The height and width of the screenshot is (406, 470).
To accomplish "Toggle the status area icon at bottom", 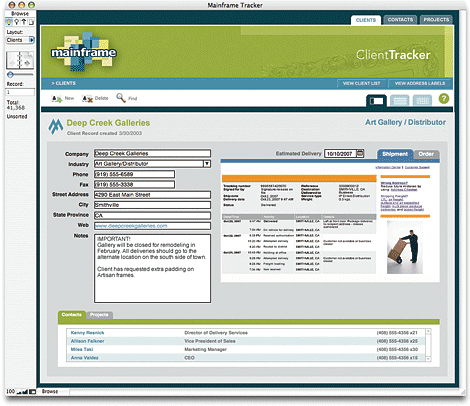I will coord(32,392).
